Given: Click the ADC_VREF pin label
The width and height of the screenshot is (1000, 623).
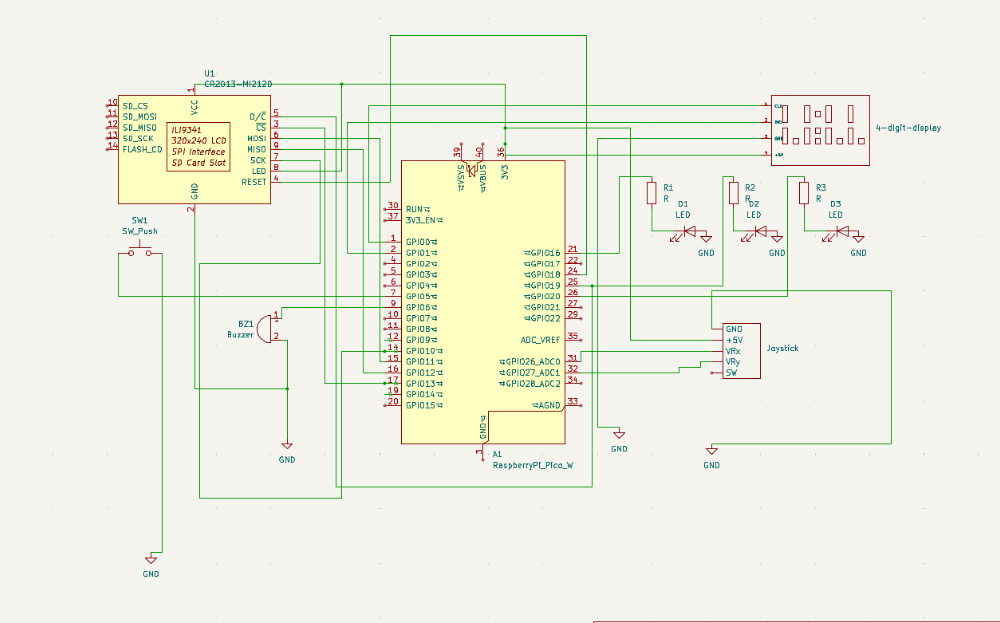Looking at the screenshot, I should [540, 340].
